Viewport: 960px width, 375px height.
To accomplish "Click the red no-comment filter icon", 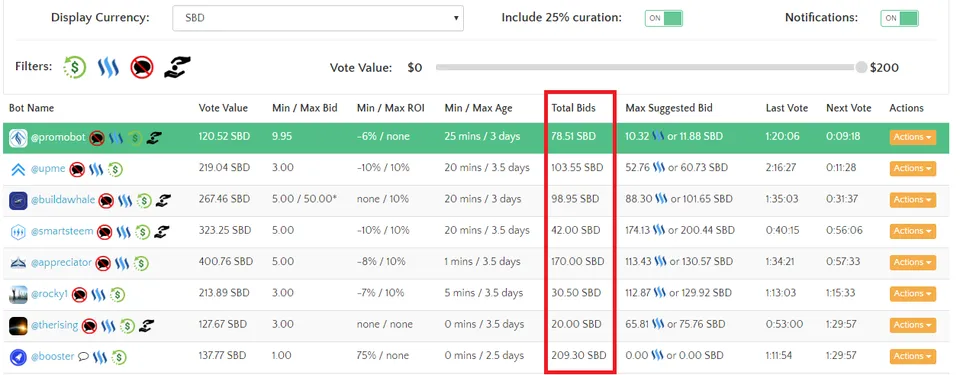I will point(141,67).
